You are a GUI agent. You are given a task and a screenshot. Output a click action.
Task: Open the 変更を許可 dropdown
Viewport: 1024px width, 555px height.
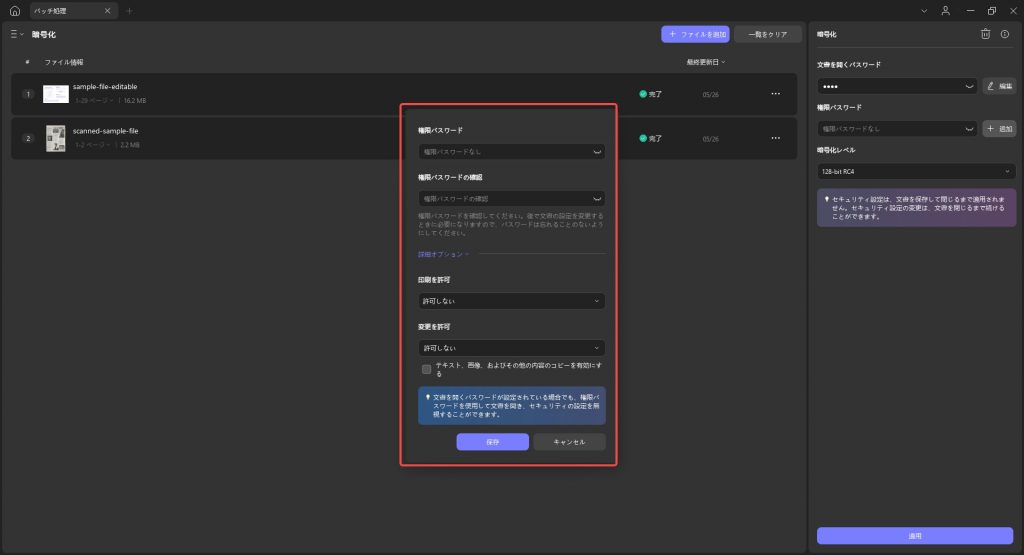click(511, 348)
